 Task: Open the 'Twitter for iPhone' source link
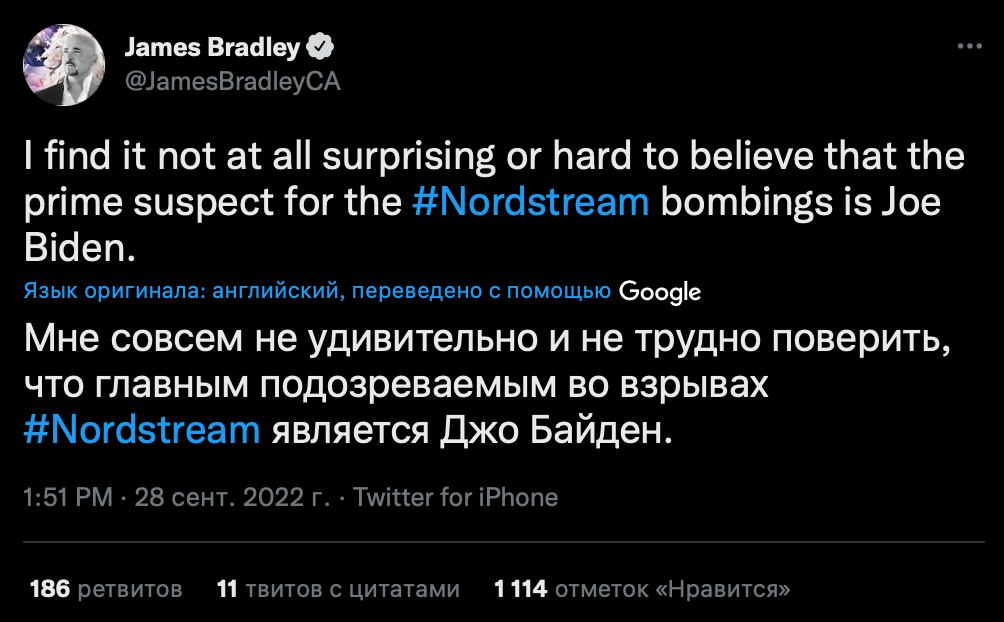tap(456, 497)
